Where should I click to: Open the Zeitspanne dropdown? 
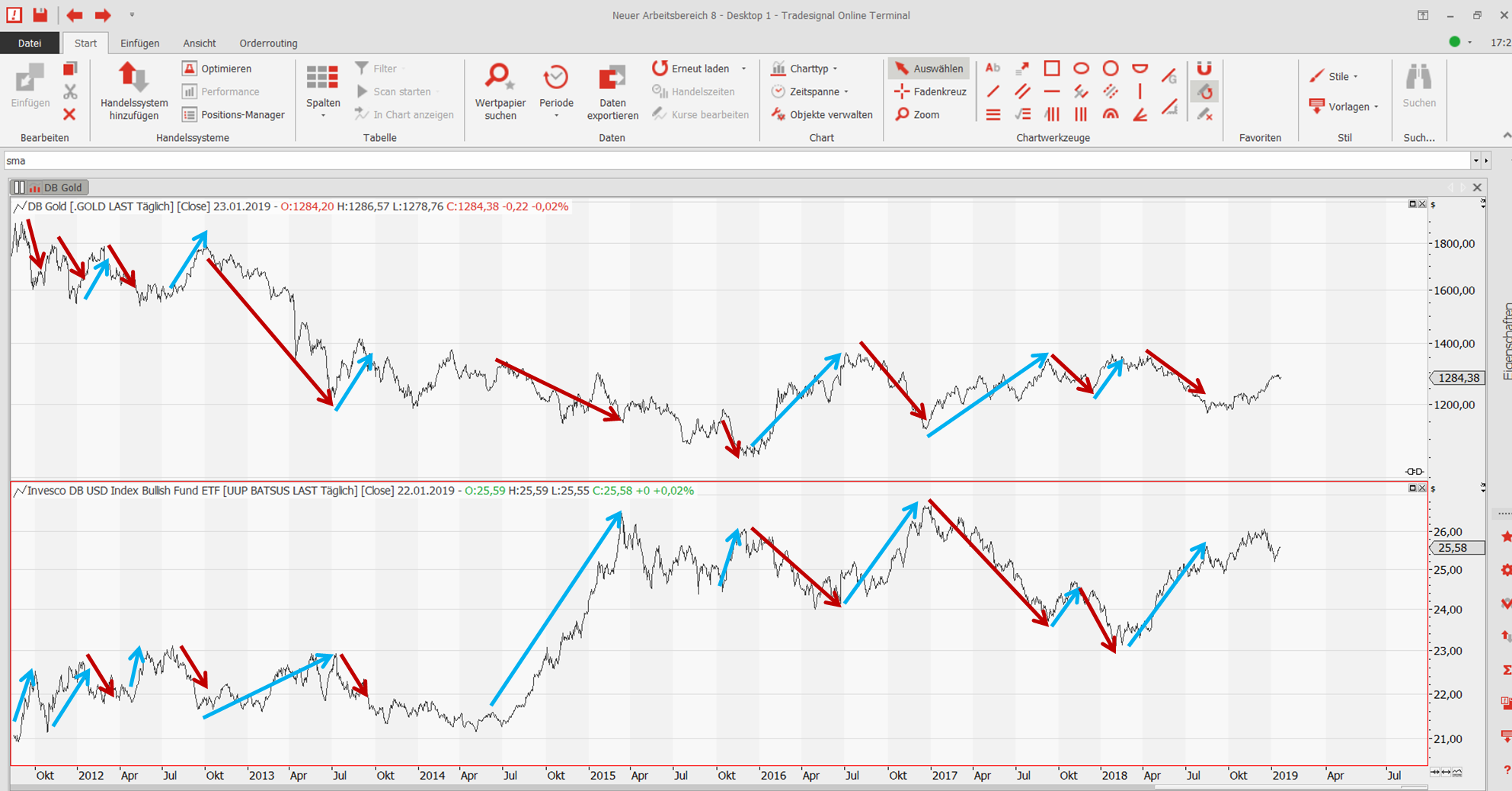tap(813, 91)
